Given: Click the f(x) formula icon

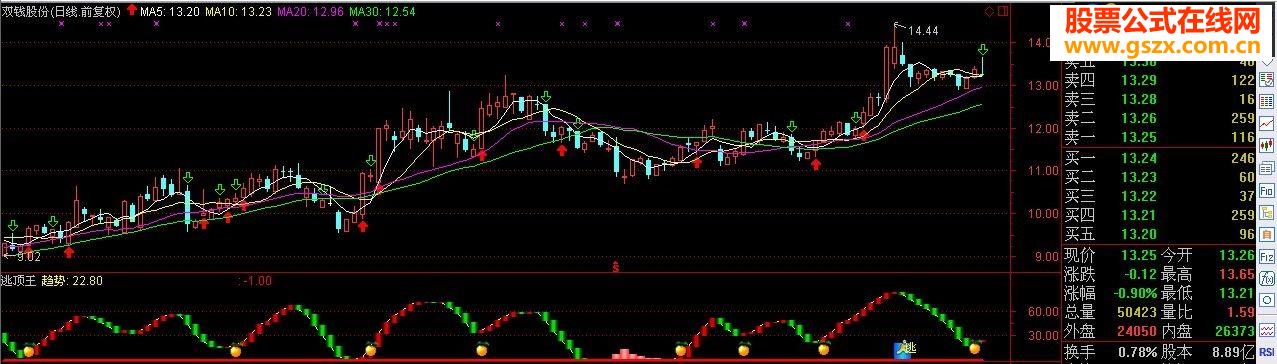Looking at the screenshot, I should (1266, 278).
